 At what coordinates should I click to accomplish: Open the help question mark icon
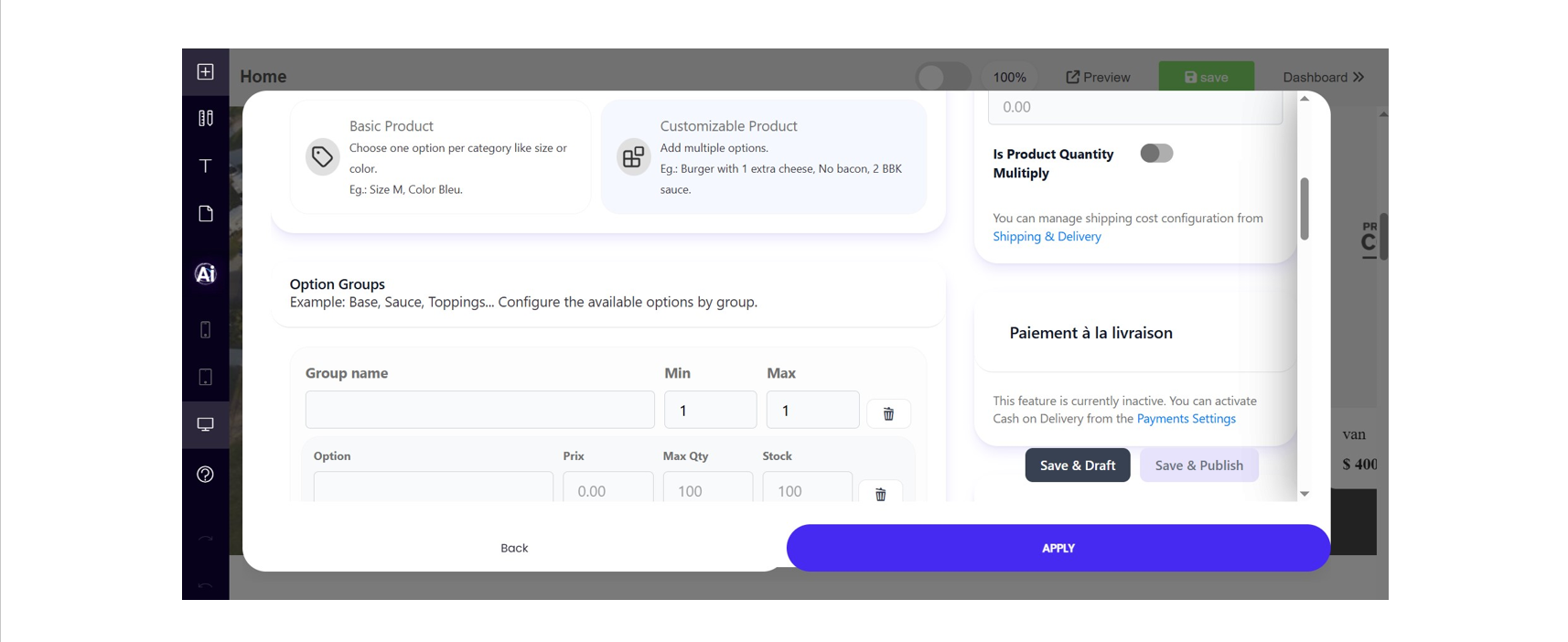coord(205,474)
